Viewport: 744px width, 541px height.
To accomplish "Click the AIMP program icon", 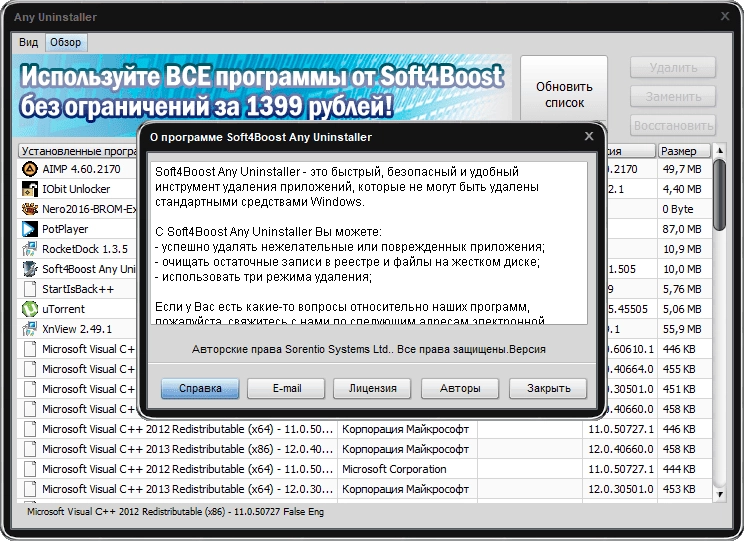I will click(x=30, y=169).
